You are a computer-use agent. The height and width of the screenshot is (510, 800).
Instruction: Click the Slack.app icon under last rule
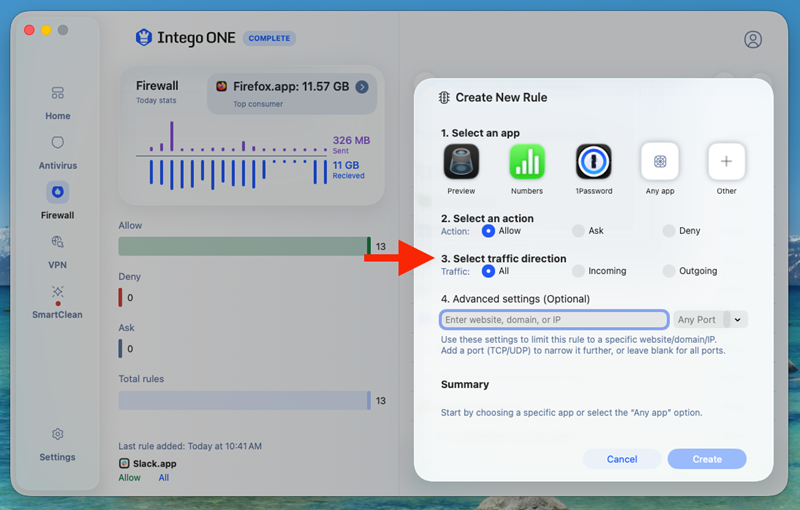pos(124,463)
